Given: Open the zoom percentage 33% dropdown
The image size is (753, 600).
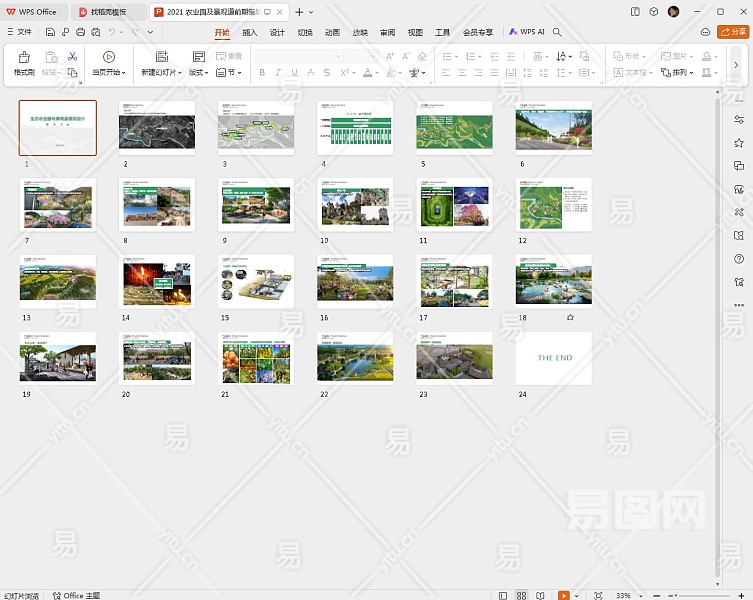Looking at the screenshot, I should point(626,595).
